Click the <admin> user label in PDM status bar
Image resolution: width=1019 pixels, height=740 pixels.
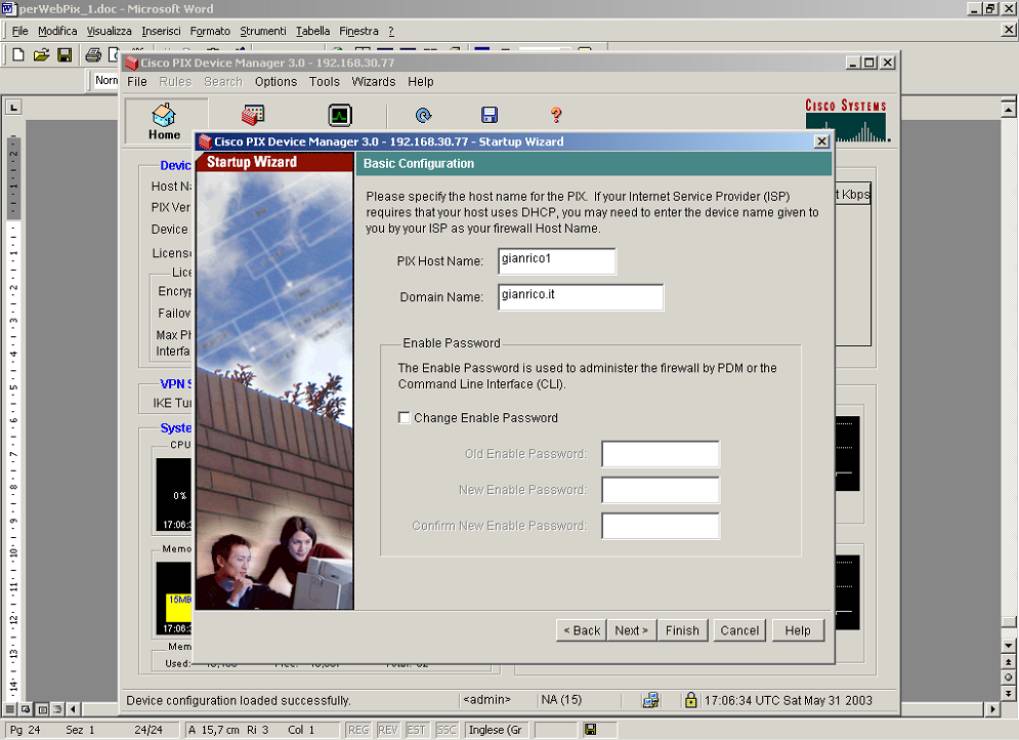(487, 700)
